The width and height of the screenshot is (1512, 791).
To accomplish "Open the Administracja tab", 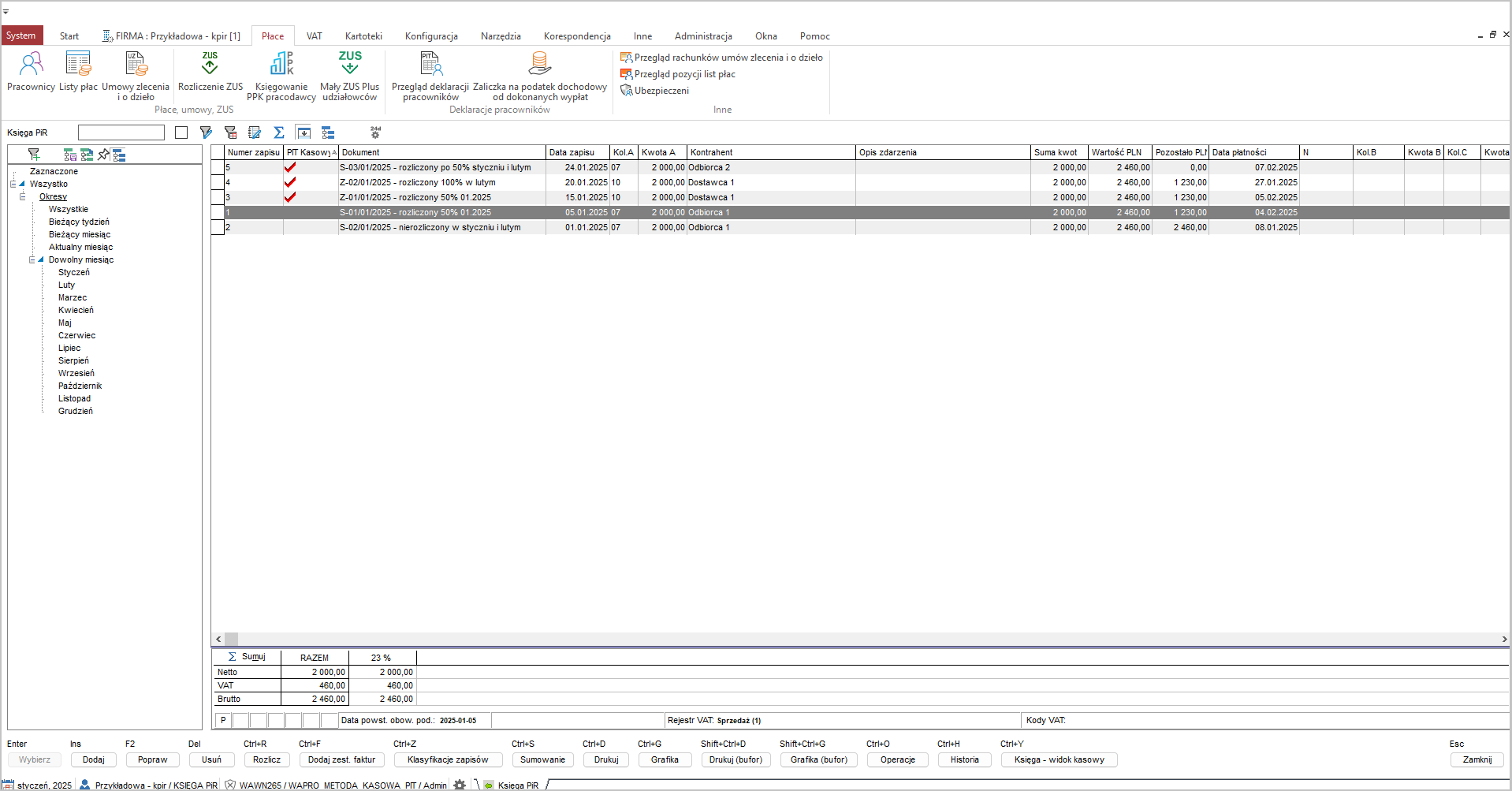I will [x=703, y=36].
